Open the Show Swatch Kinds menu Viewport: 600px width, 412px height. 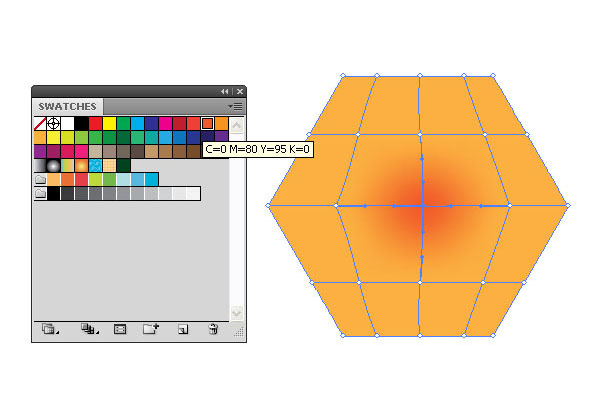pos(90,329)
